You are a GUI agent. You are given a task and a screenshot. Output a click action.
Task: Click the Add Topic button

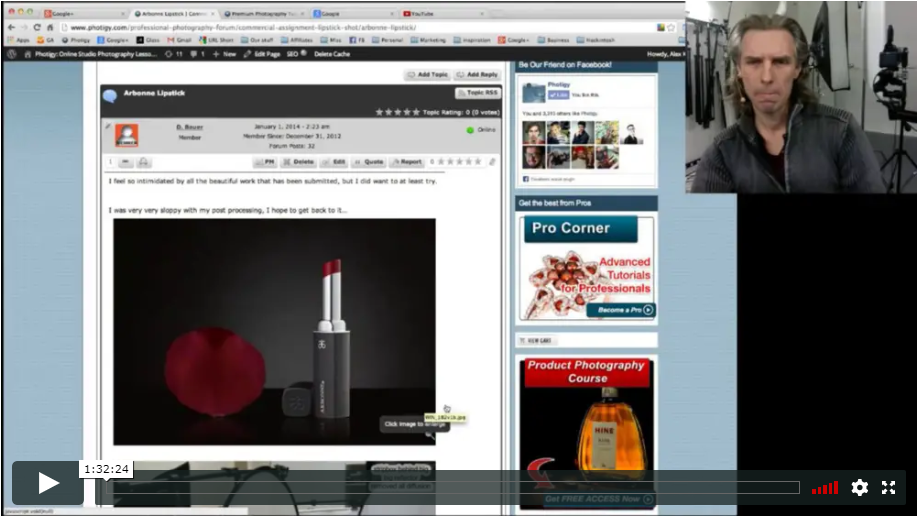(x=427, y=74)
